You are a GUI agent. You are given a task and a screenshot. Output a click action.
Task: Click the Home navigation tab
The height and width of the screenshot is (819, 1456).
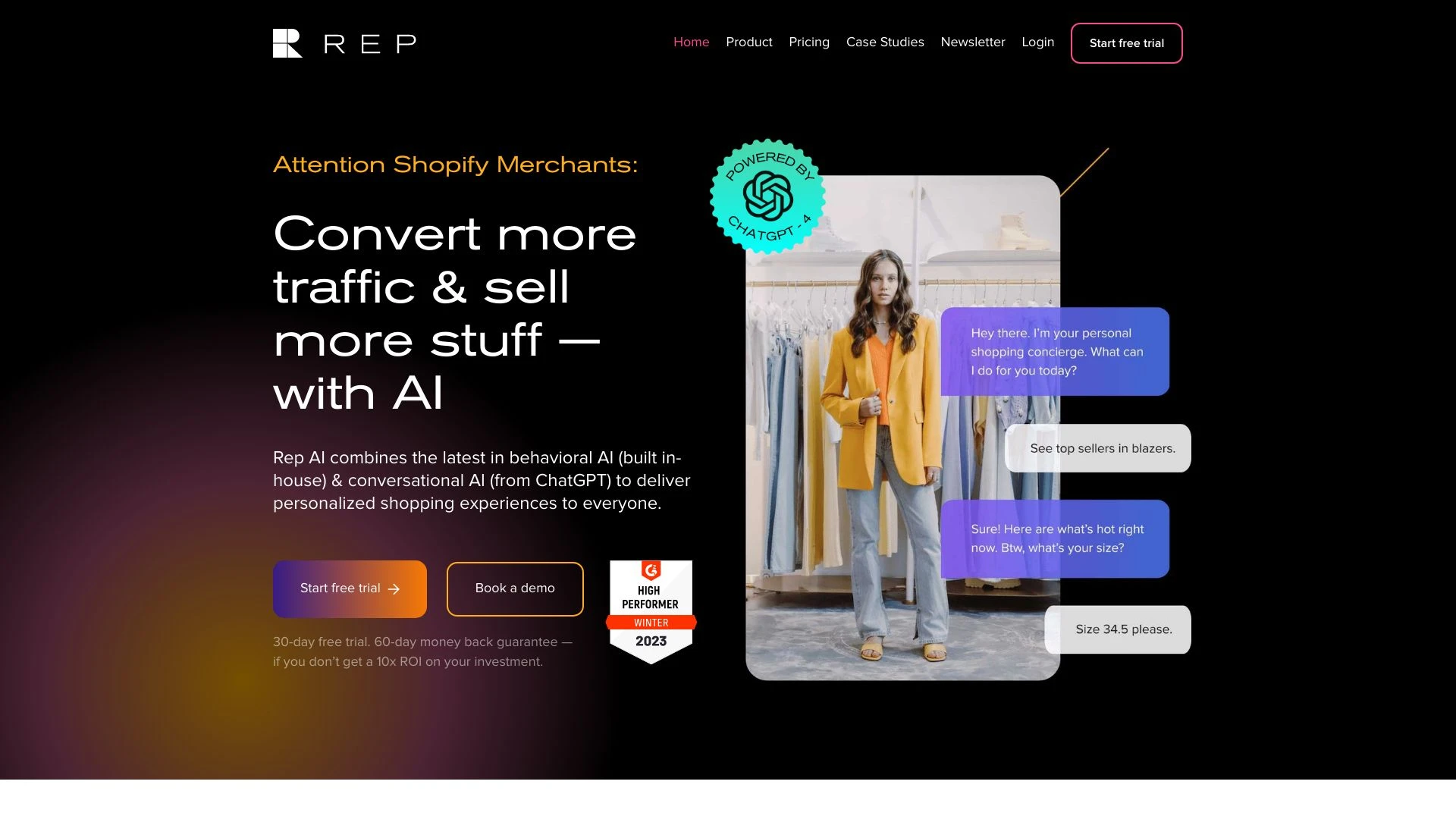point(690,42)
